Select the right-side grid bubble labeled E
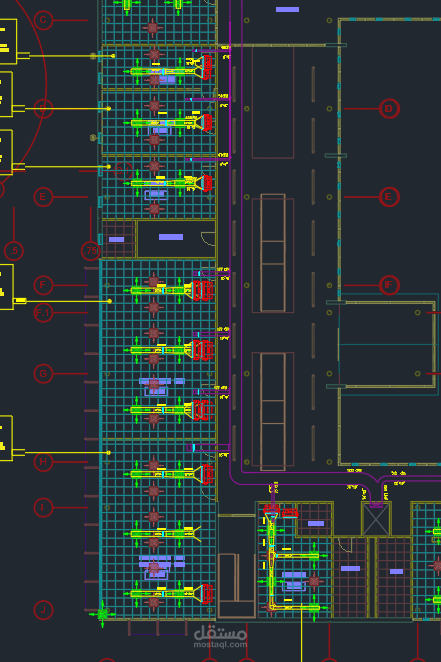Screen dimensions: 441x662 pos(389,197)
